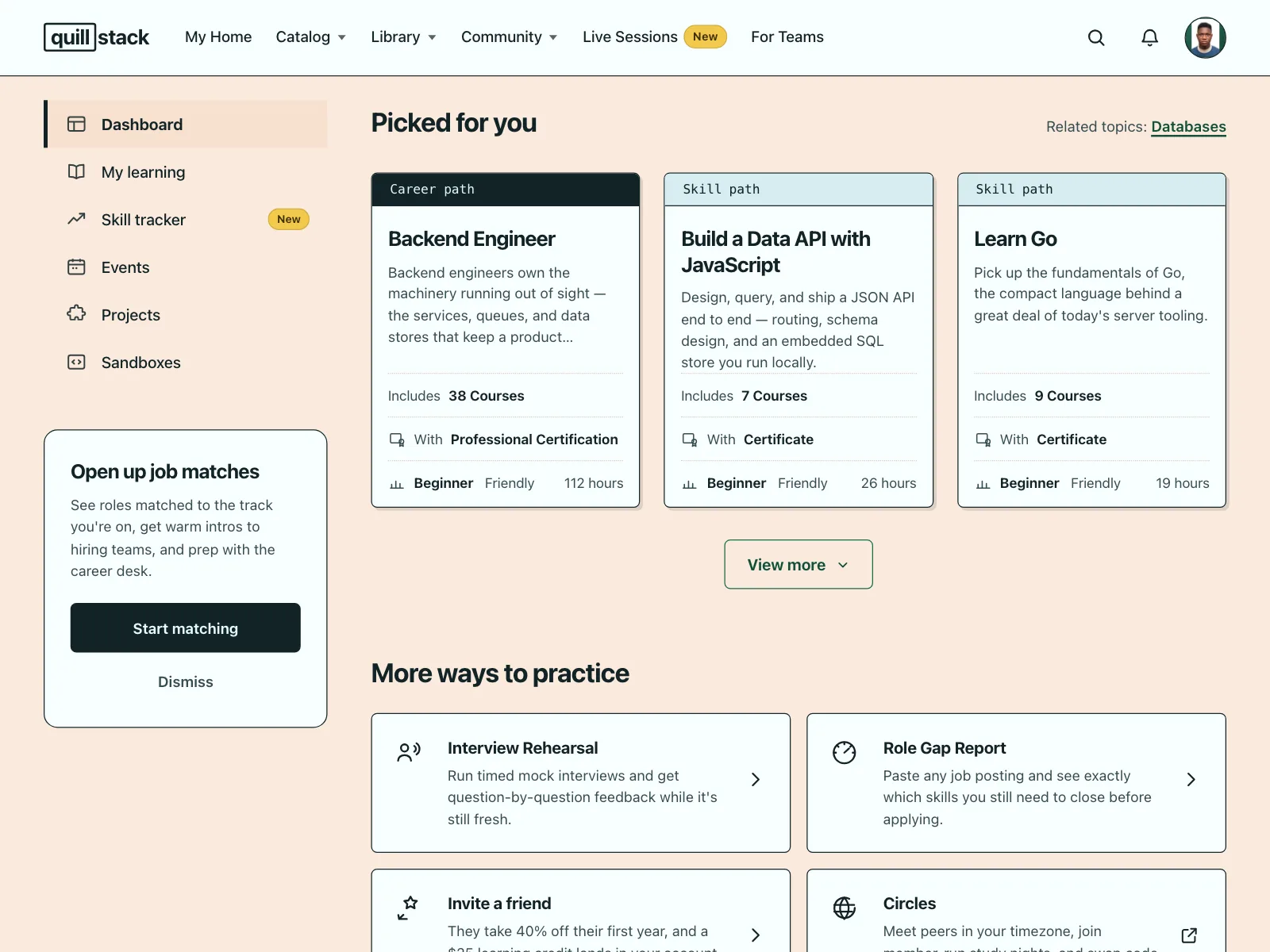
Task: Click certificate icon on Backend Engineer card
Action: pyautogui.click(x=397, y=440)
